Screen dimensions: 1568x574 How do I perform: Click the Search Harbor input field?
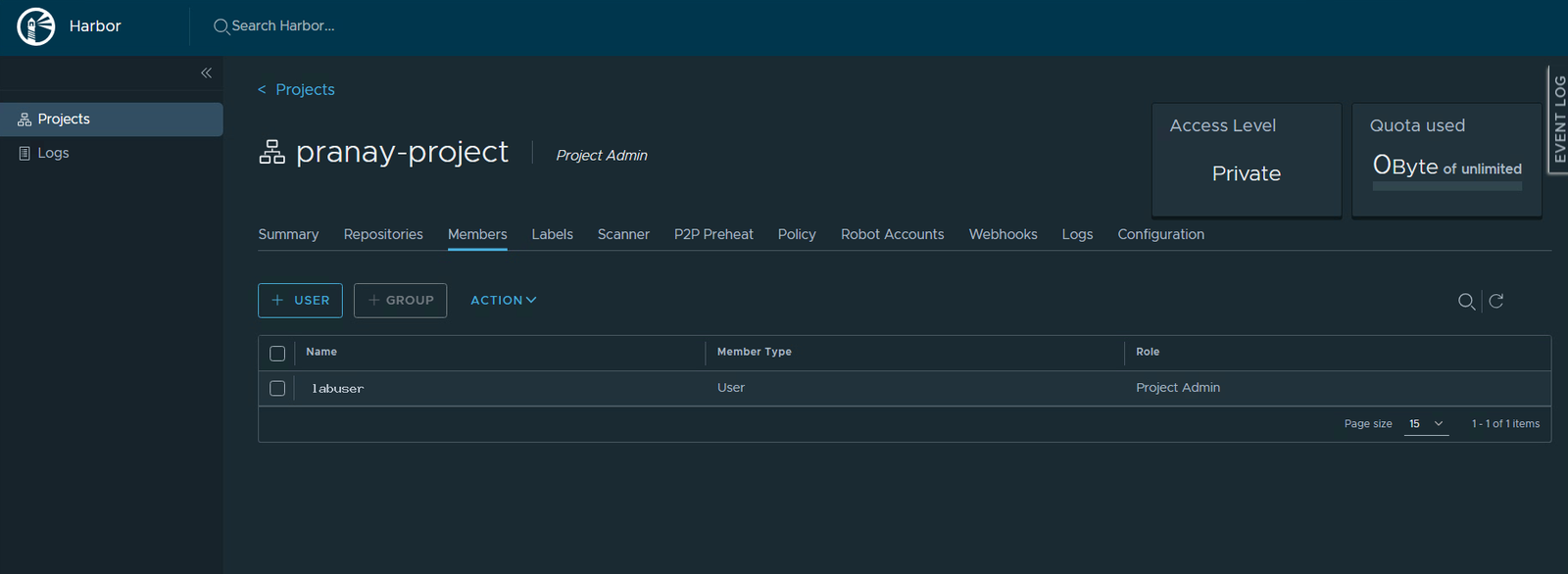coord(282,26)
